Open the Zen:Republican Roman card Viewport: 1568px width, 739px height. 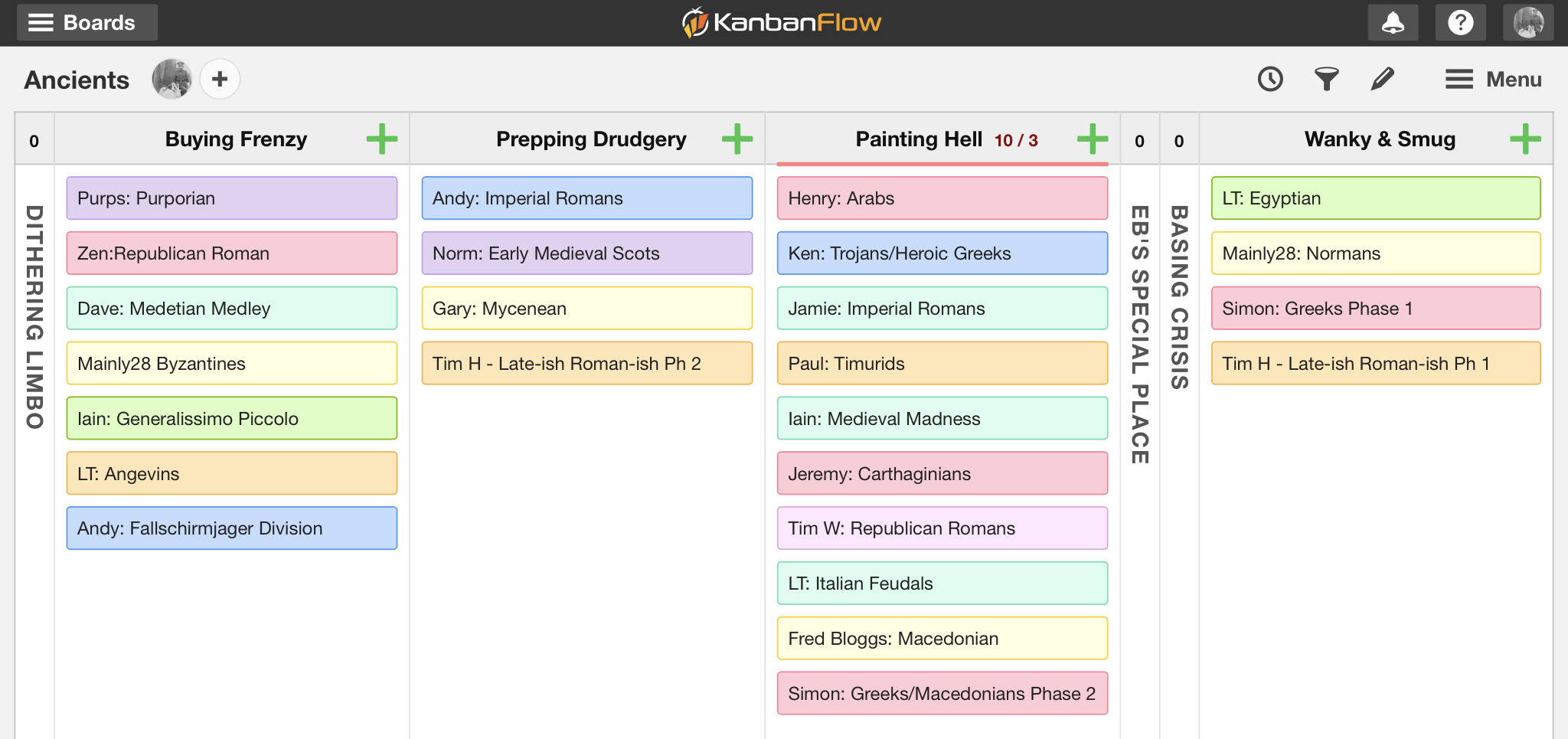click(x=232, y=253)
